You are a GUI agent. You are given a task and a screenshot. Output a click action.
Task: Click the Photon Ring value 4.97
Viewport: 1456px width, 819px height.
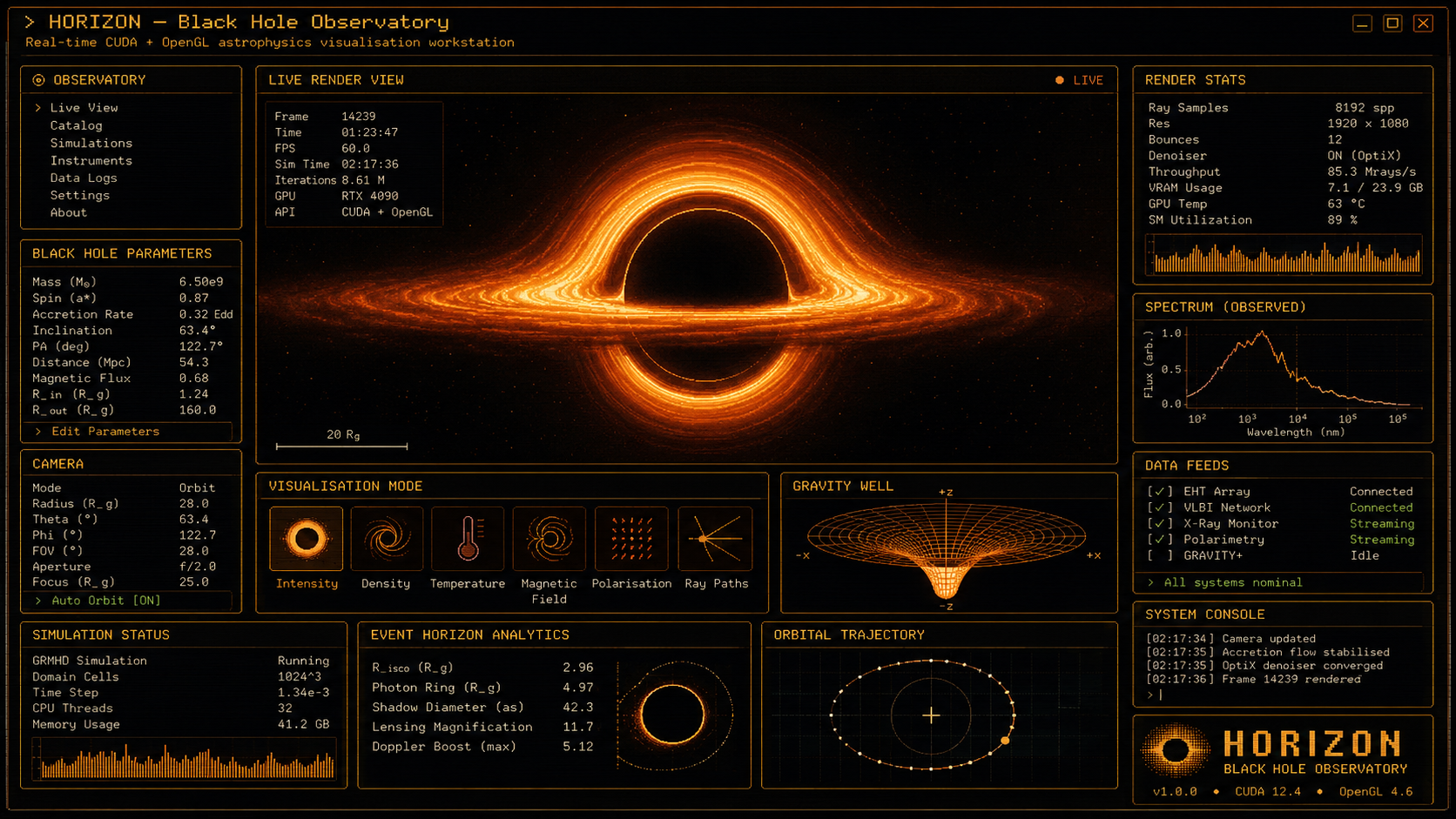578,688
